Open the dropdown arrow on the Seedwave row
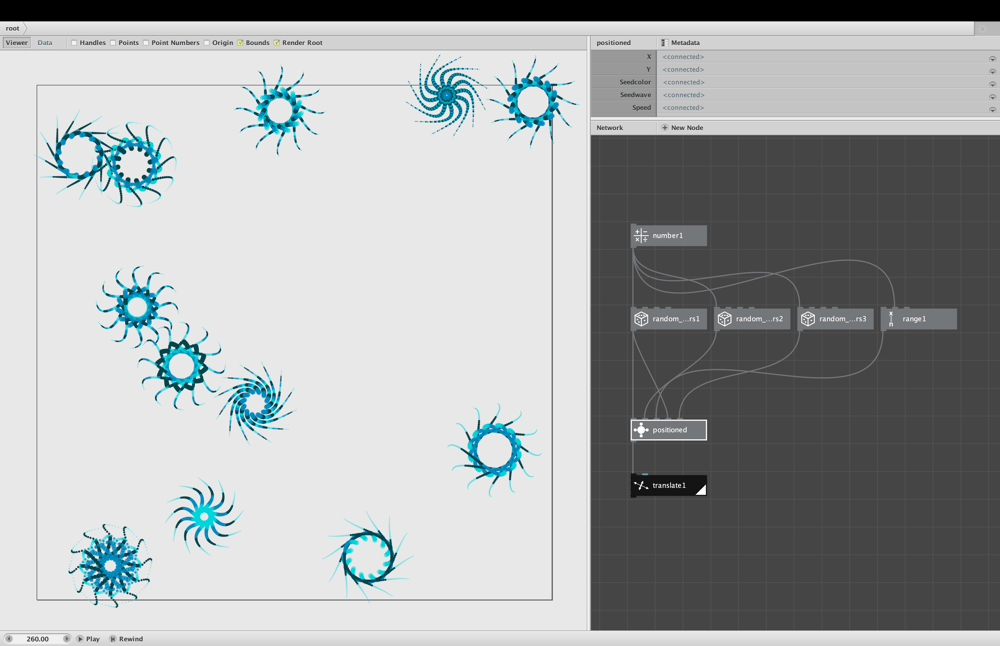1000x646 pixels. pyautogui.click(x=992, y=96)
